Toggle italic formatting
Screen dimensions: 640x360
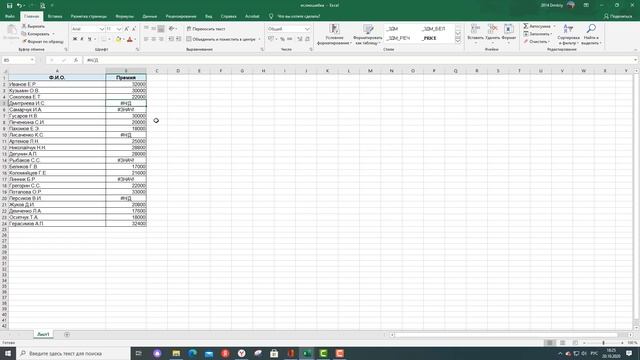(x=82, y=39)
